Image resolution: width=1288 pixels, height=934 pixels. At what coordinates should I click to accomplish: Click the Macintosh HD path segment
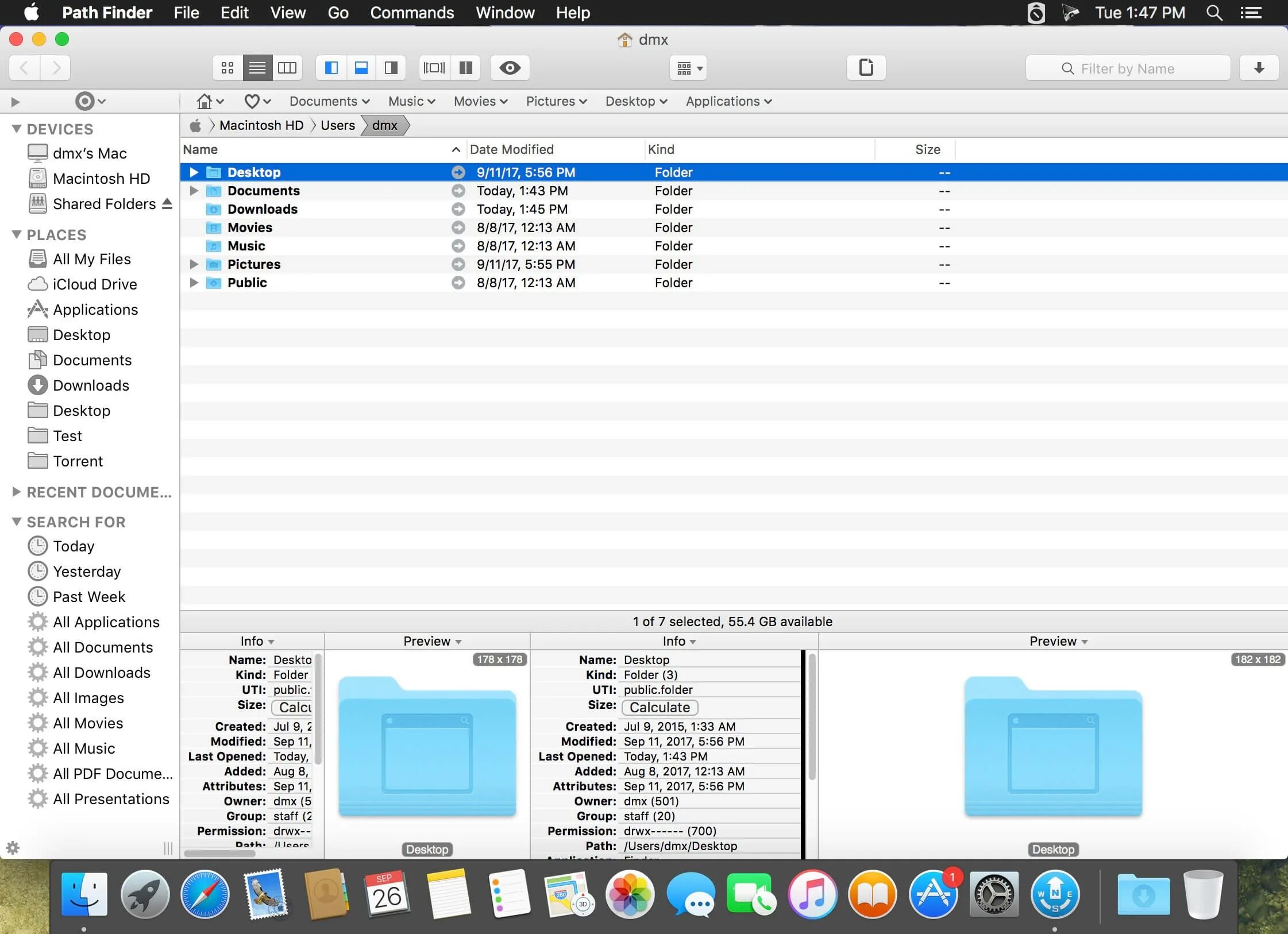(x=261, y=125)
